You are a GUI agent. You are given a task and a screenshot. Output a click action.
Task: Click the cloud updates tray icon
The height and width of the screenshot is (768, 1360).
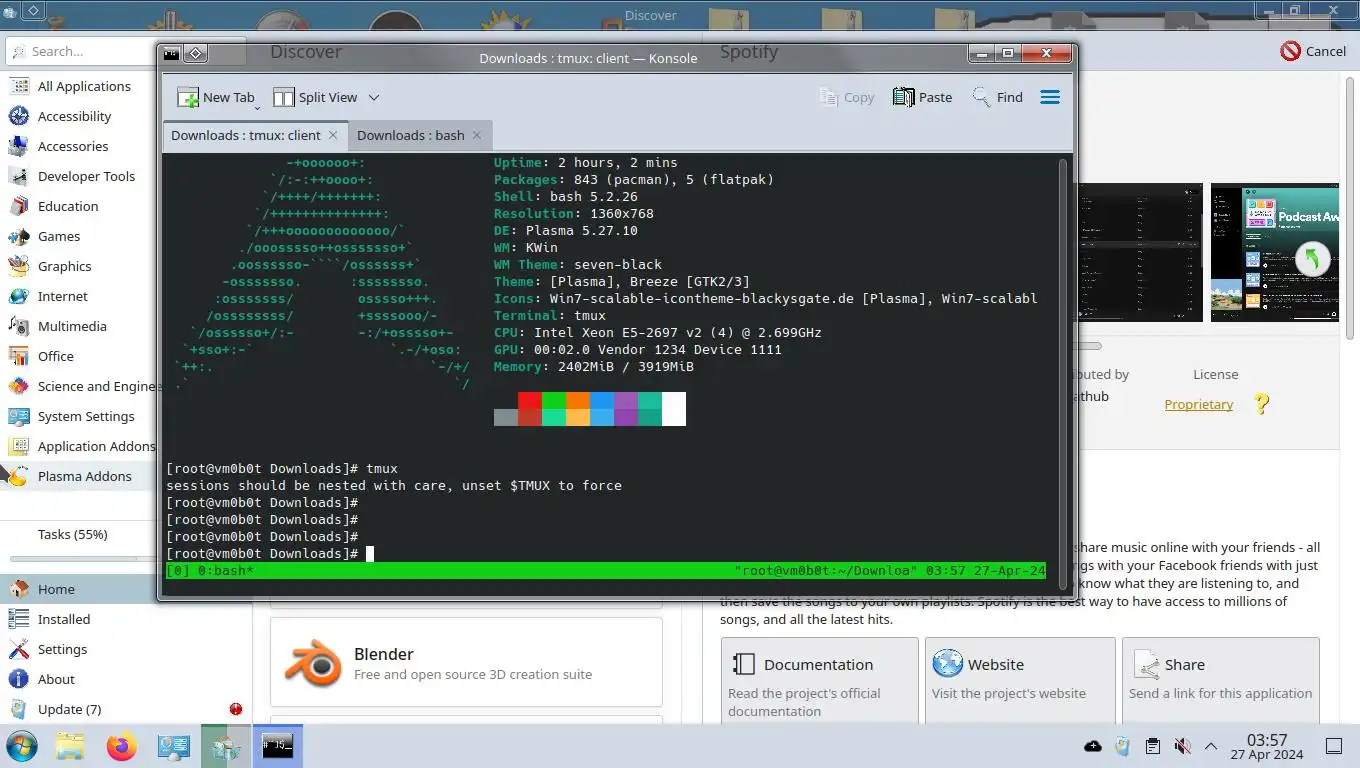[x=1093, y=746]
